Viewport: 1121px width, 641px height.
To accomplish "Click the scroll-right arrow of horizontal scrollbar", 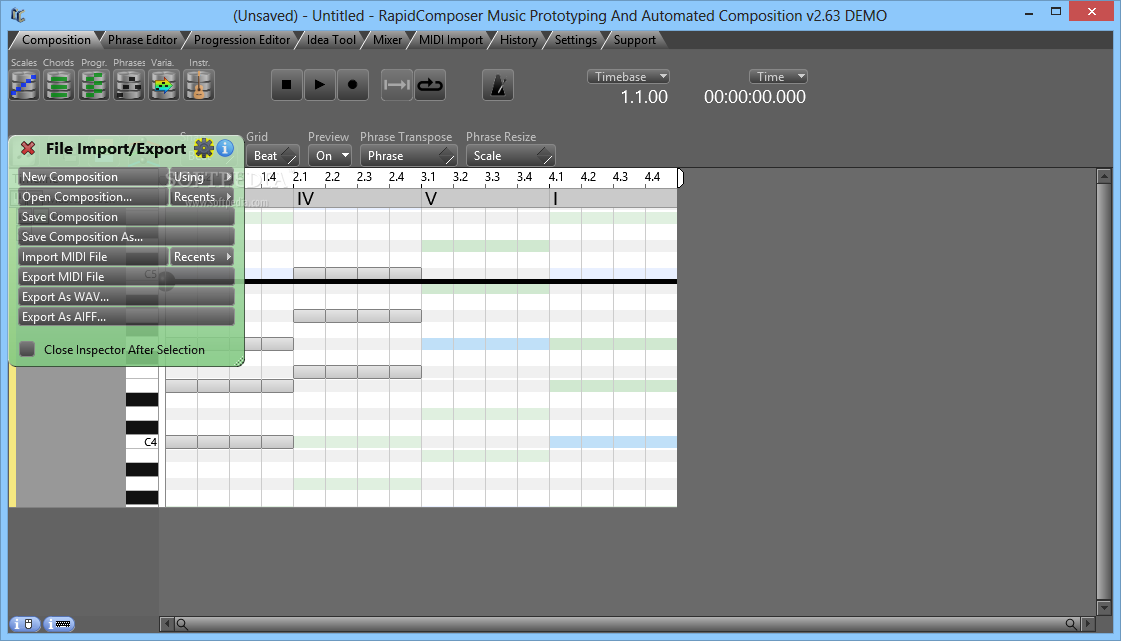I will click(x=1088, y=624).
